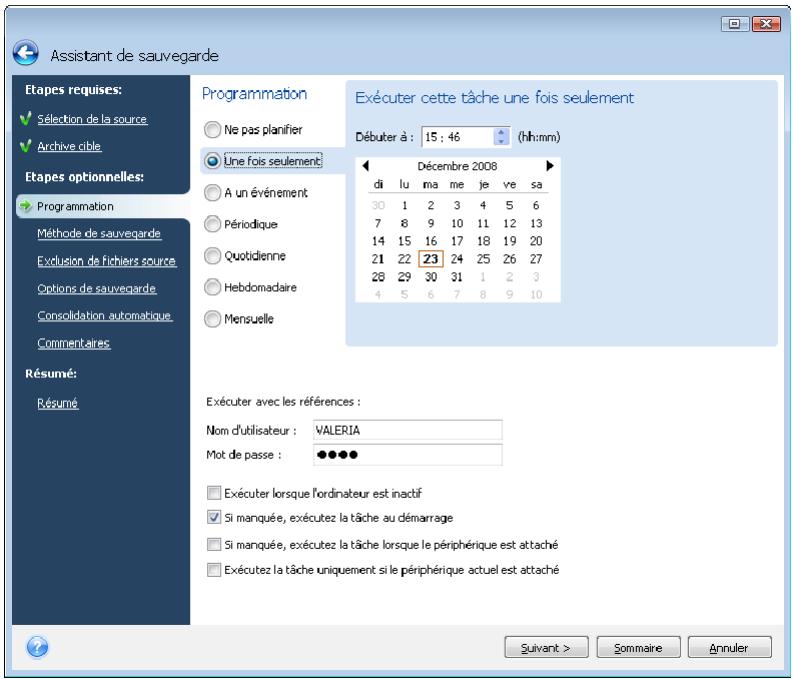The width and height of the screenshot is (793, 679).
Task: Enable 'Exécuter lorsque l'ordinateur est inactif'
Action: pos(214,493)
